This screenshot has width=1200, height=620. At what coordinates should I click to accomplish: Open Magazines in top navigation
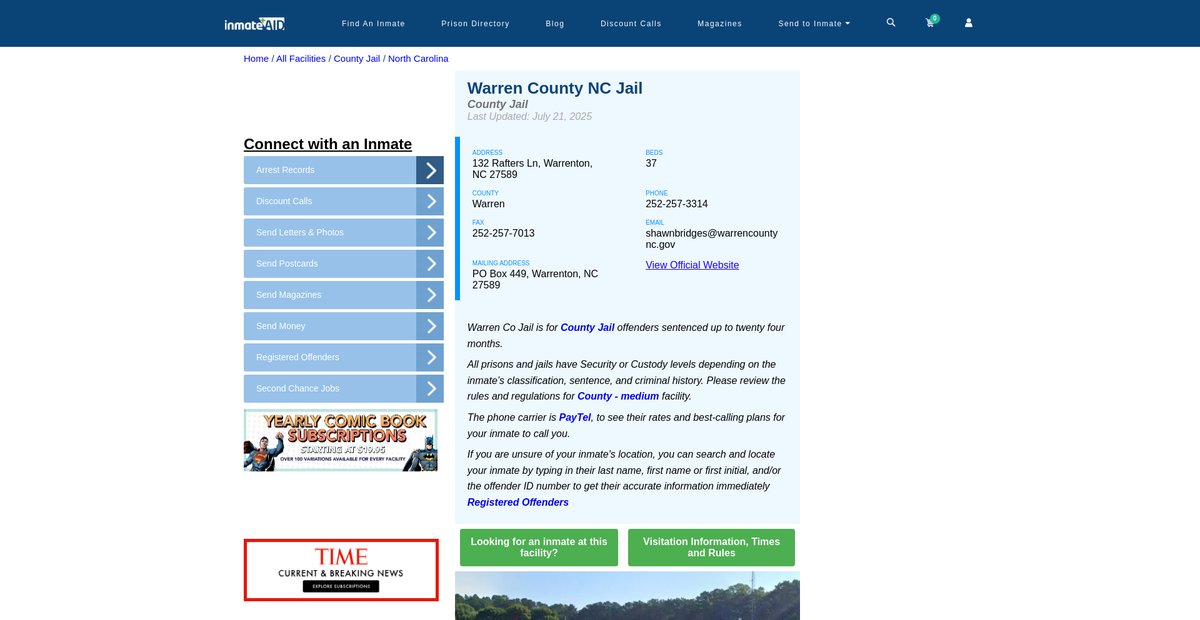pyautogui.click(x=720, y=23)
